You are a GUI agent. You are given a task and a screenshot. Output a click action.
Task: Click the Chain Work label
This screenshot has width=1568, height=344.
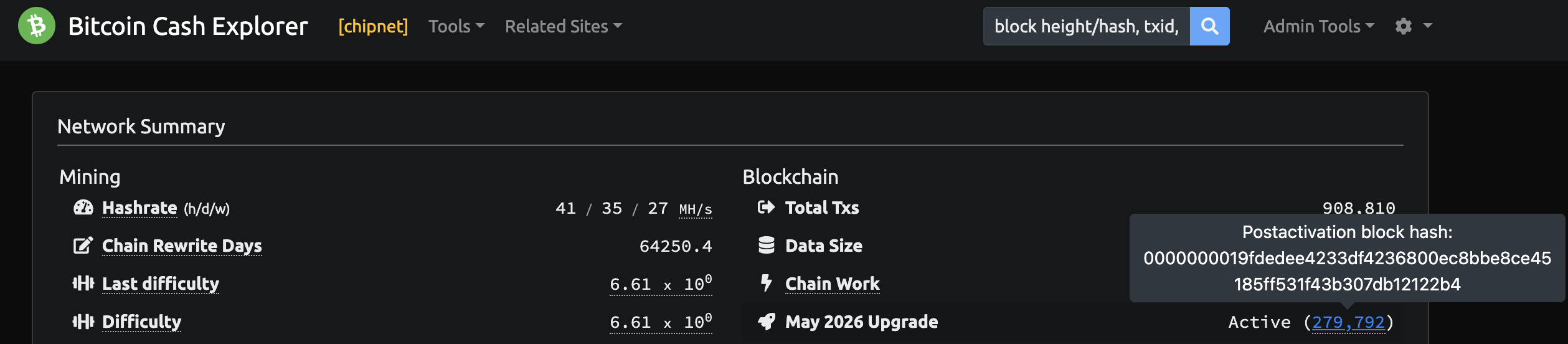click(x=832, y=284)
